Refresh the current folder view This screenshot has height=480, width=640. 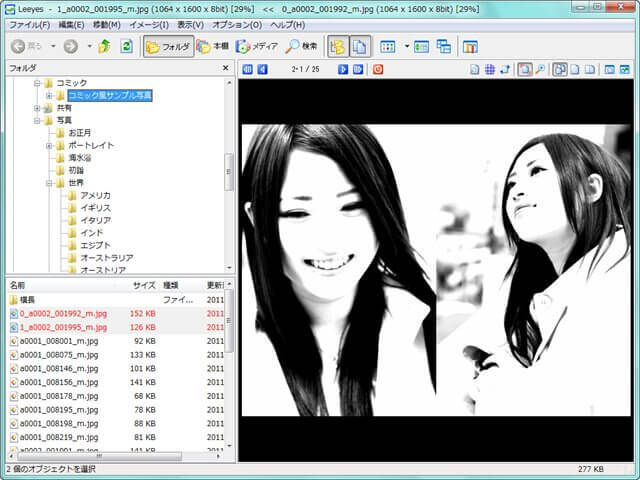pyautogui.click(x=126, y=46)
